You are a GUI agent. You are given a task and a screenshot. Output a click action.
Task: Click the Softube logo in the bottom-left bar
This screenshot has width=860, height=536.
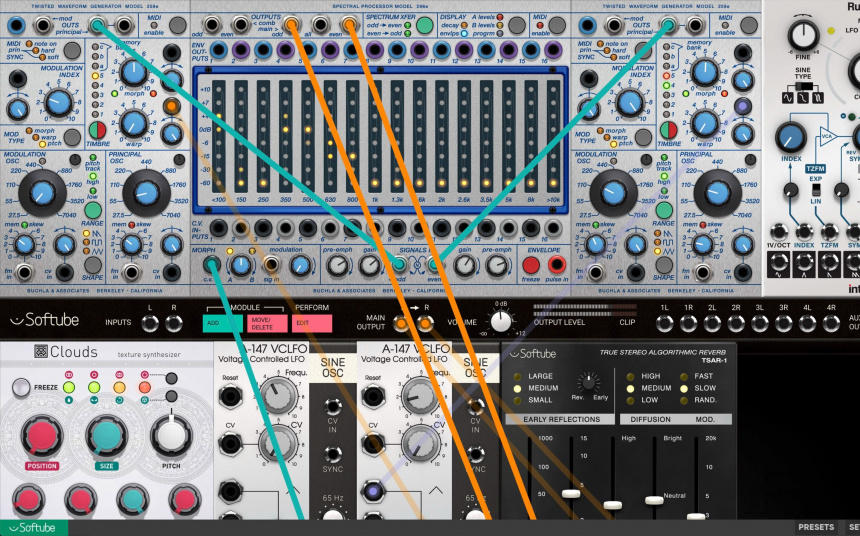pos(33,528)
